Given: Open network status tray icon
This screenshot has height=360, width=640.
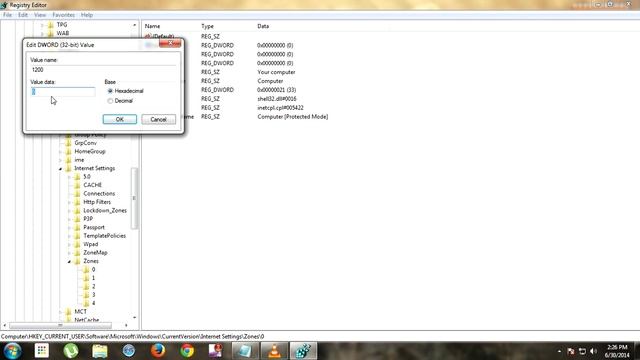Looking at the screenshot, I should coord(582,351).
